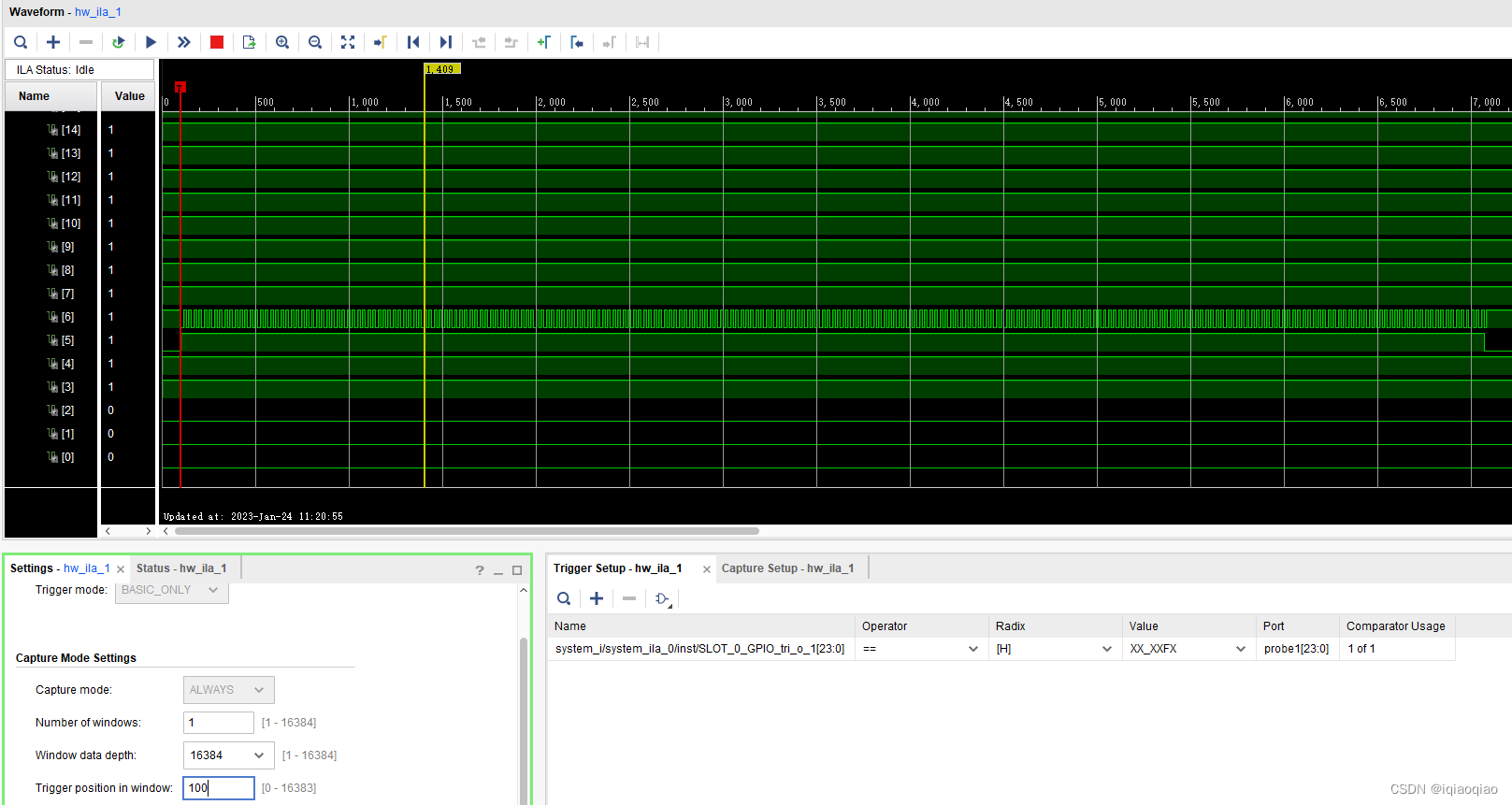Image resolution: width=1512 pixels, height=805 pixels.
Task: Select signal bit [2] in the list
Action: point(61,410)
